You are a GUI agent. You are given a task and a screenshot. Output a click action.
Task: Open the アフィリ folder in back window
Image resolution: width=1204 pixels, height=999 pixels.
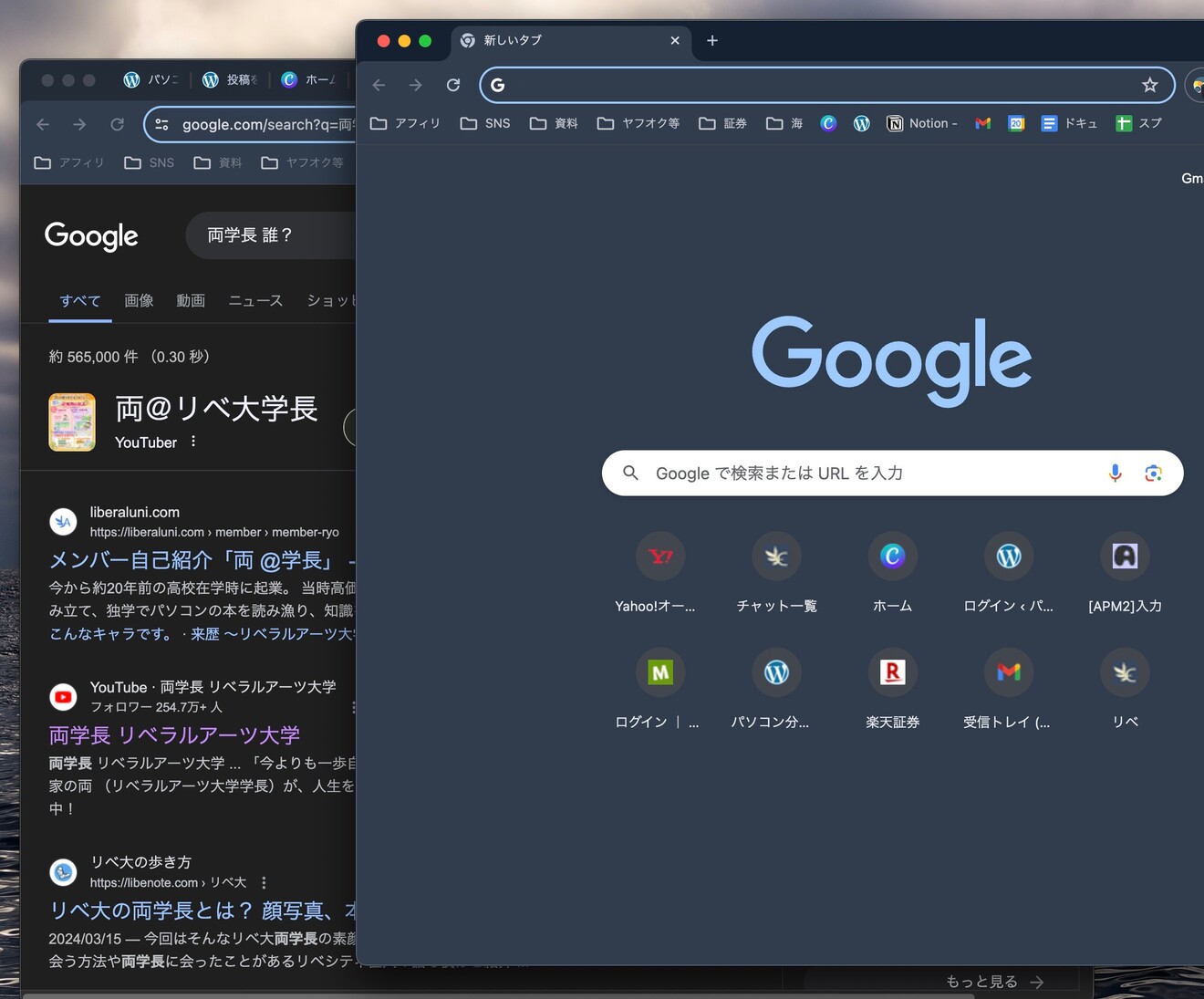[69, 162]
